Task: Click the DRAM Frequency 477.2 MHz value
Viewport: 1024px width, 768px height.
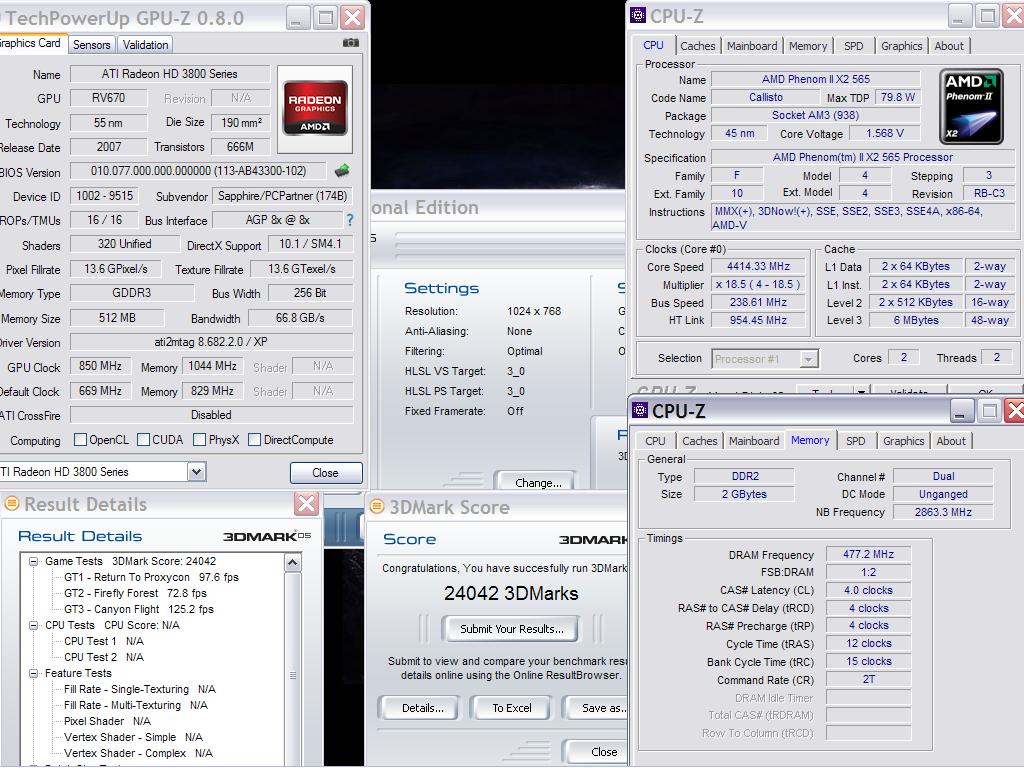Action: click(868, 554)
